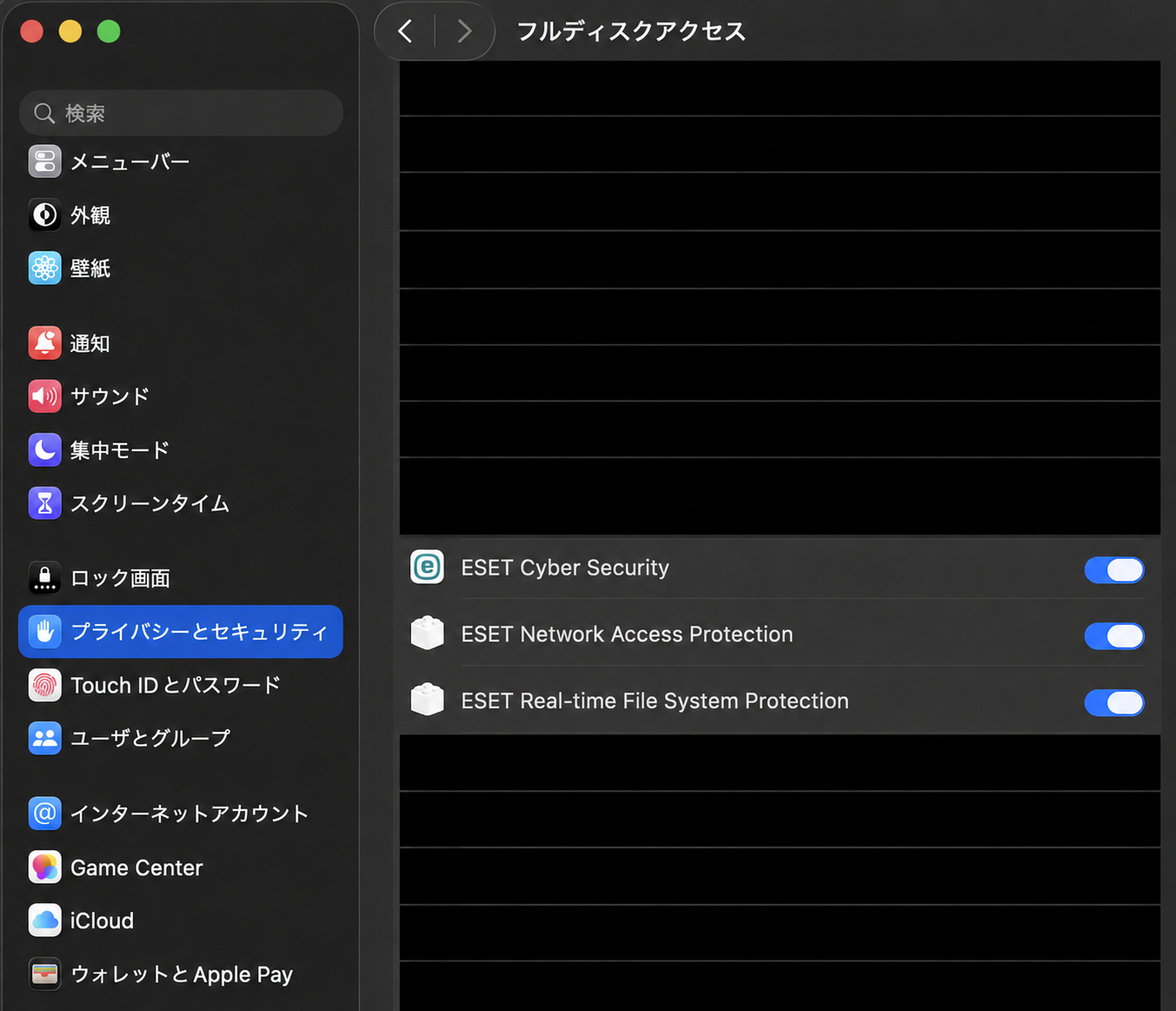Viewport: 1176px width, 1011px height.
Task: Click the ESET Real-time File System Protection icon
Action: click(x=427, y=699)
